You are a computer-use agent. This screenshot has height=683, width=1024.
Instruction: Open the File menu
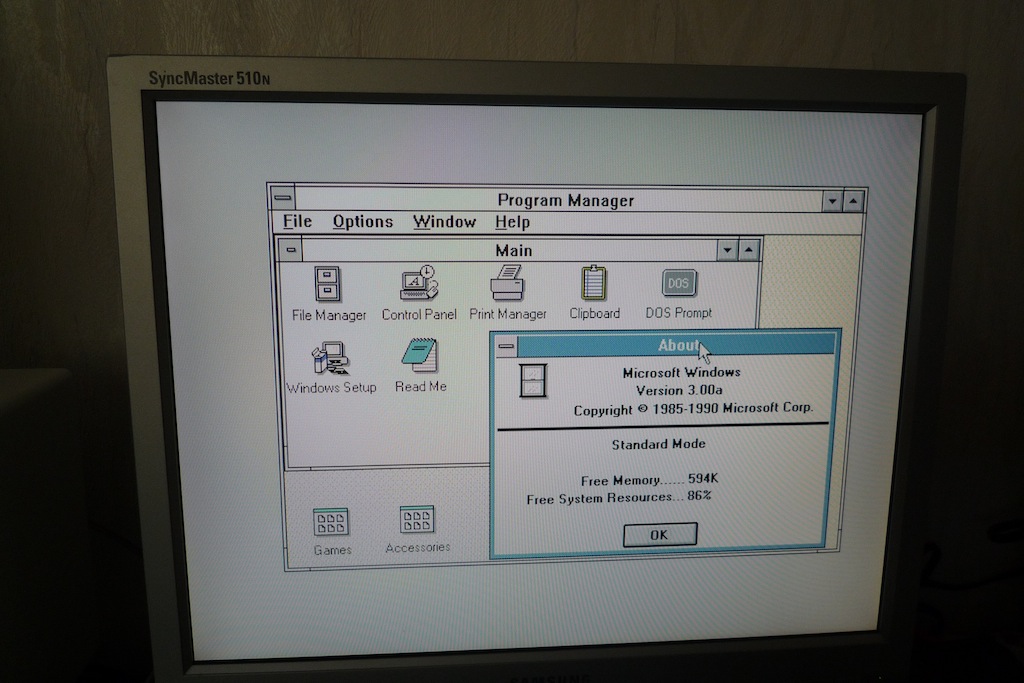coord(297,222)
